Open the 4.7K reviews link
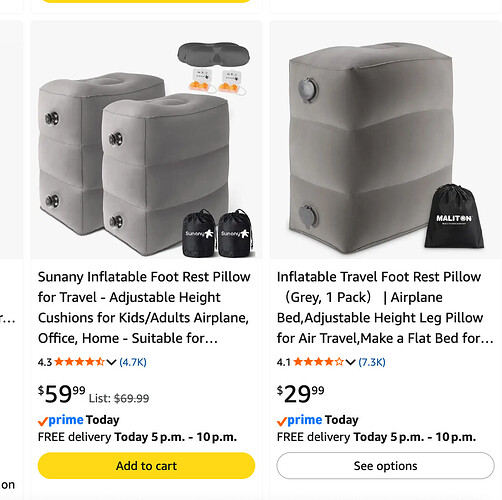Viewport: 502px width, 500px height. pos(133,362)
